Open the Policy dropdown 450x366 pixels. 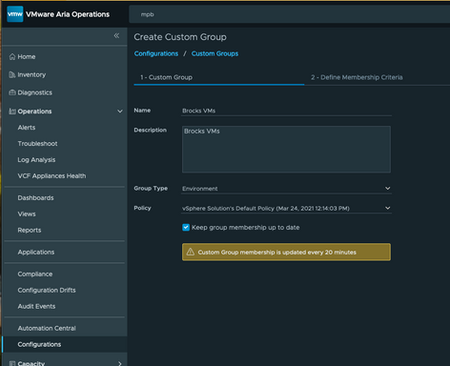286,208
